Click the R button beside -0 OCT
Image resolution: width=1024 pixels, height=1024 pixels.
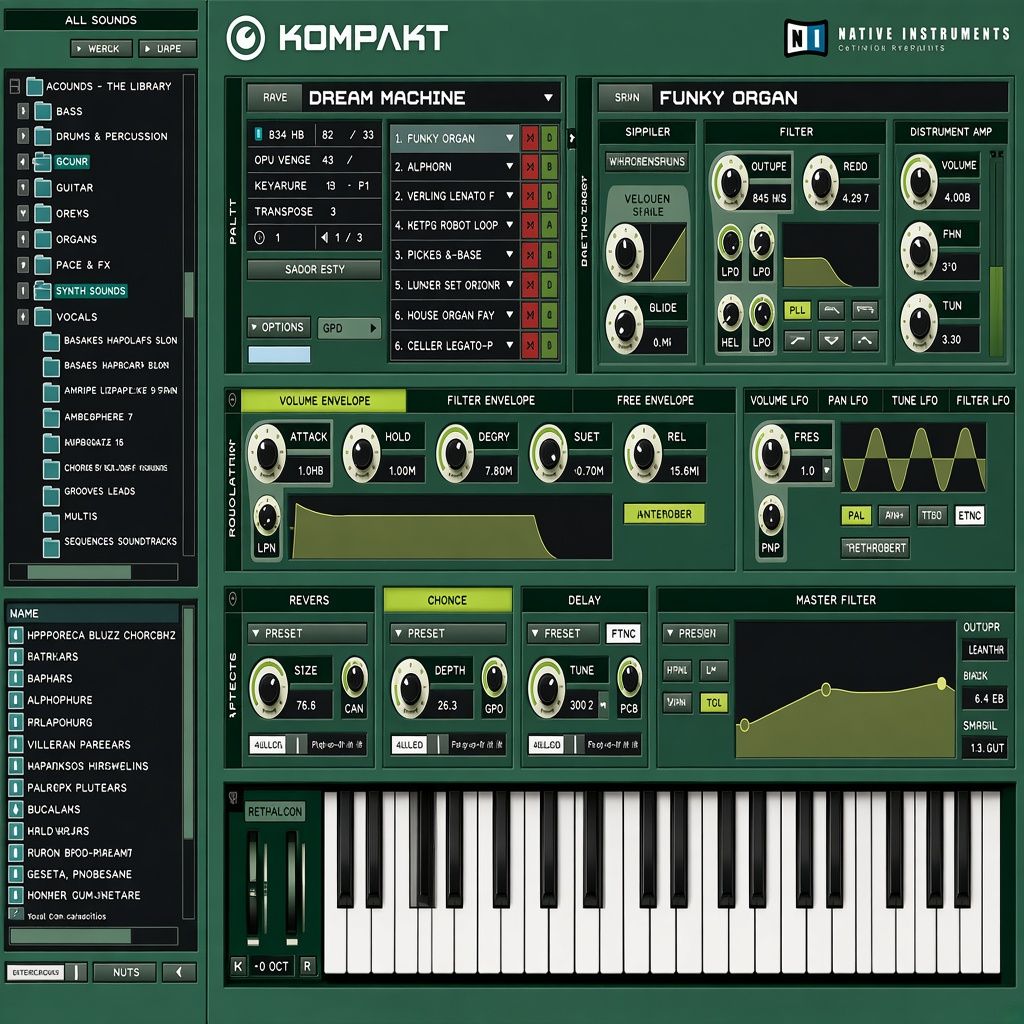308,966
